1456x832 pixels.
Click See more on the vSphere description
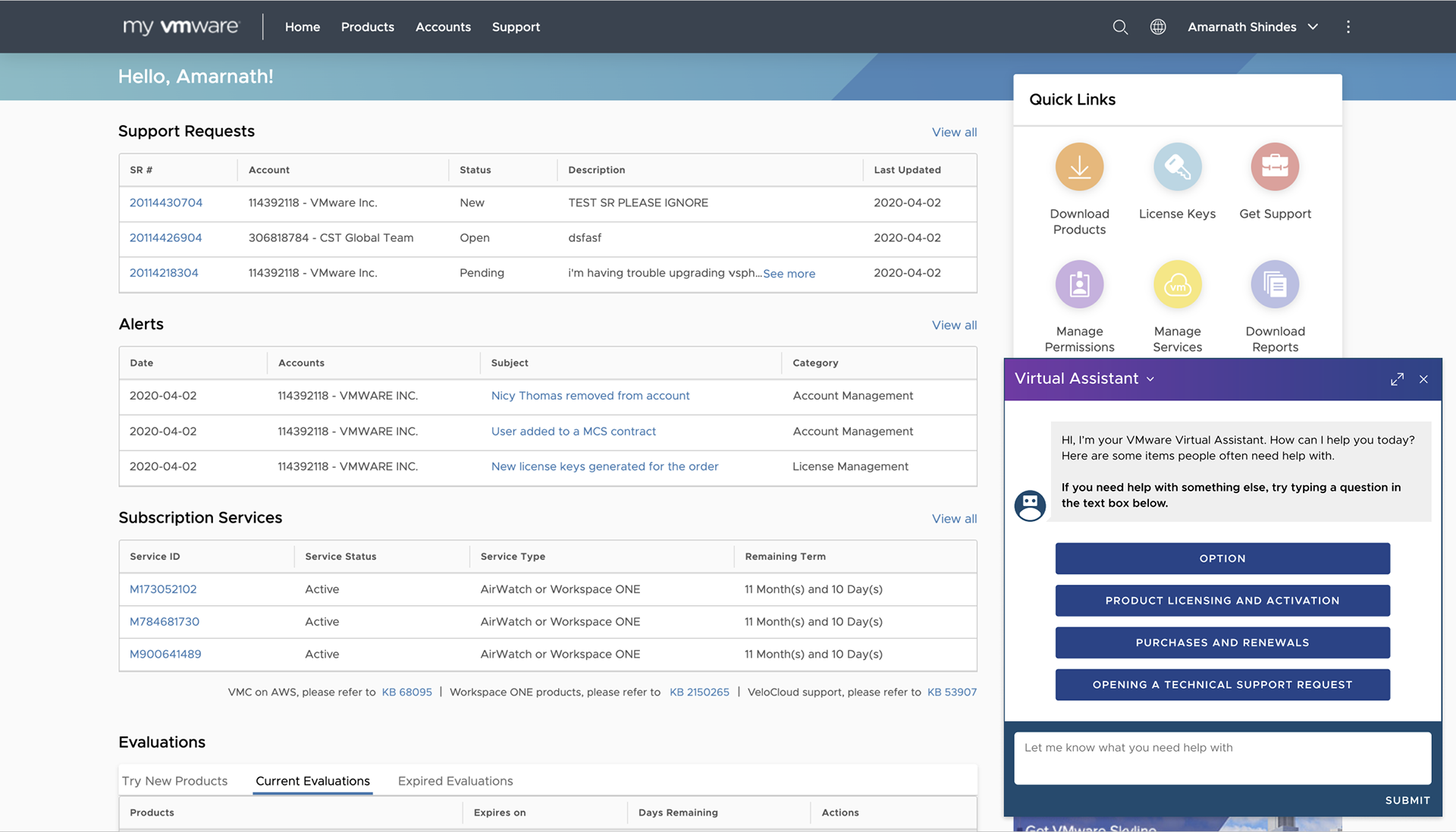(789, 274)
